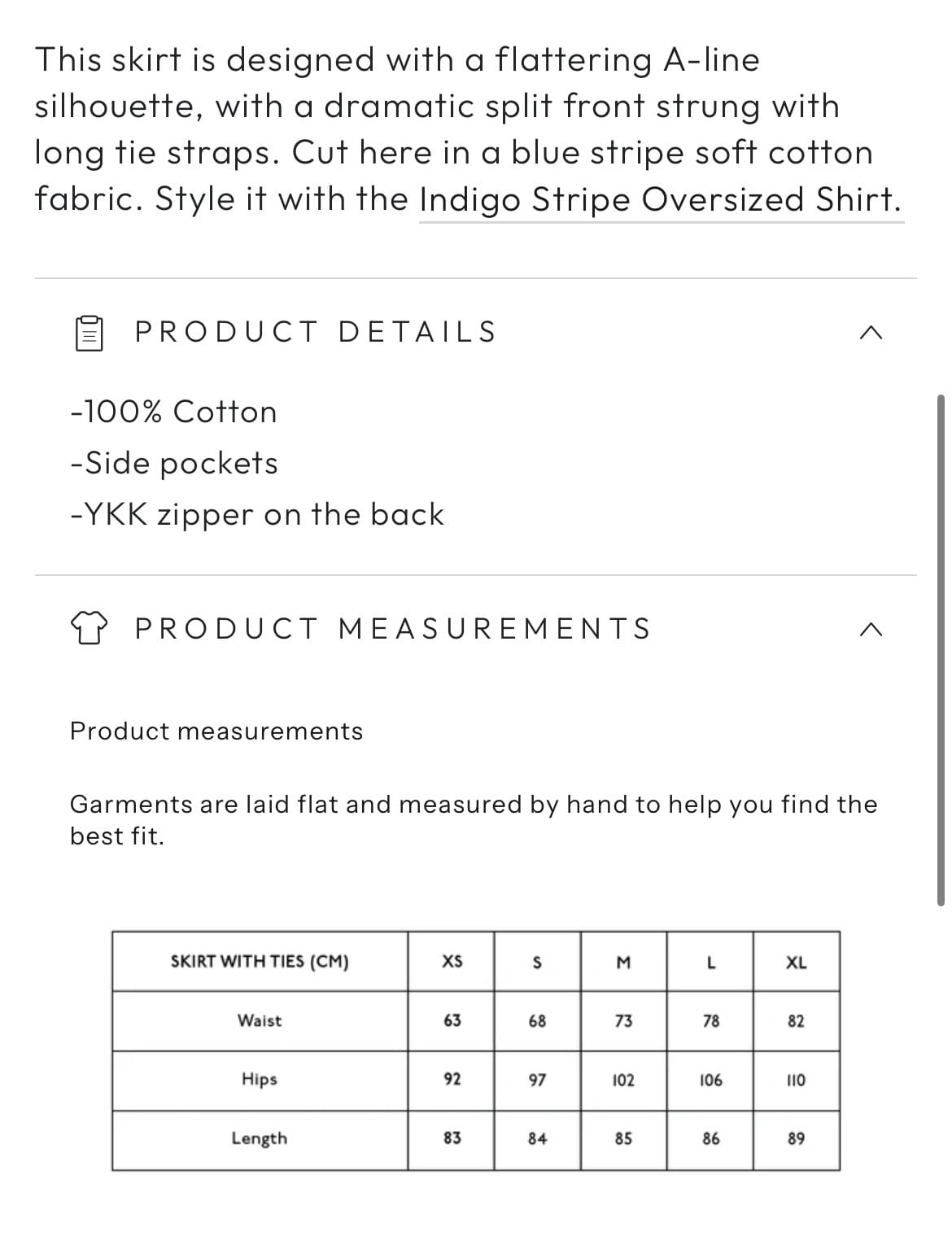Click the Waist row label
952x1248 pixels.
(260, 1020)
